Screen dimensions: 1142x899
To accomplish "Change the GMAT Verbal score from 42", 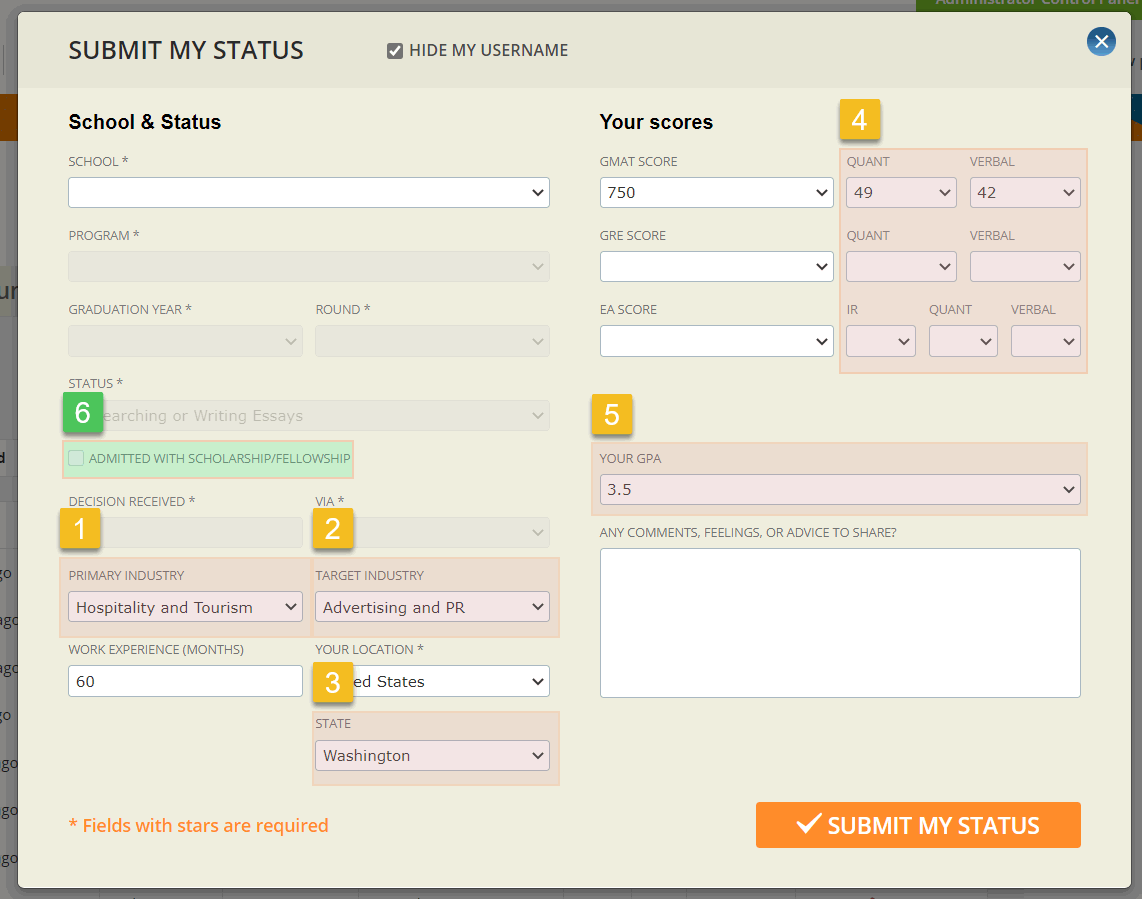I will [x=1025, y=192].
